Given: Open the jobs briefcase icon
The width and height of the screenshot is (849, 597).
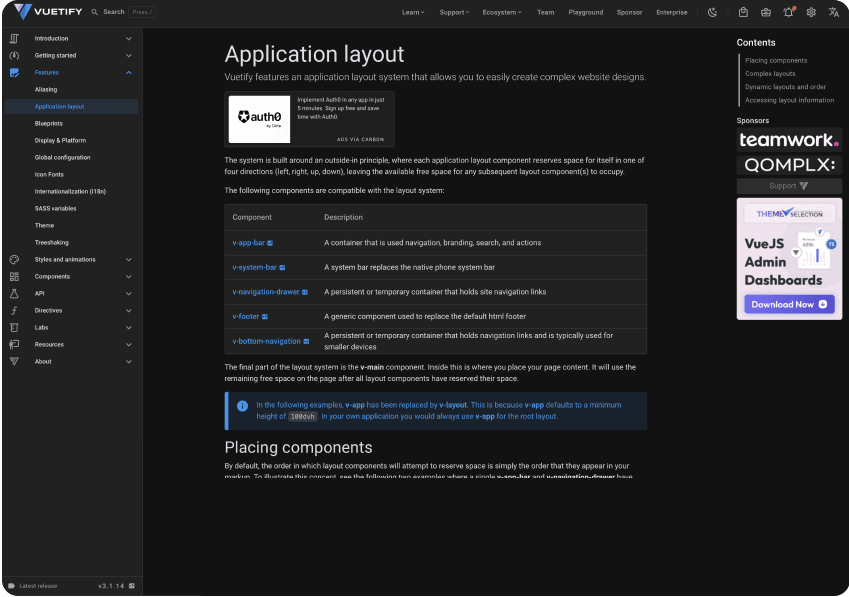Looking at the screenshot, I should click(x=766, y=12).
